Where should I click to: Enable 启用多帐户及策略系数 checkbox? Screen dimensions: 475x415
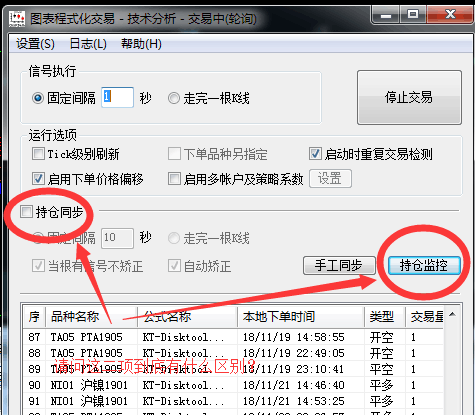(174, 179)
